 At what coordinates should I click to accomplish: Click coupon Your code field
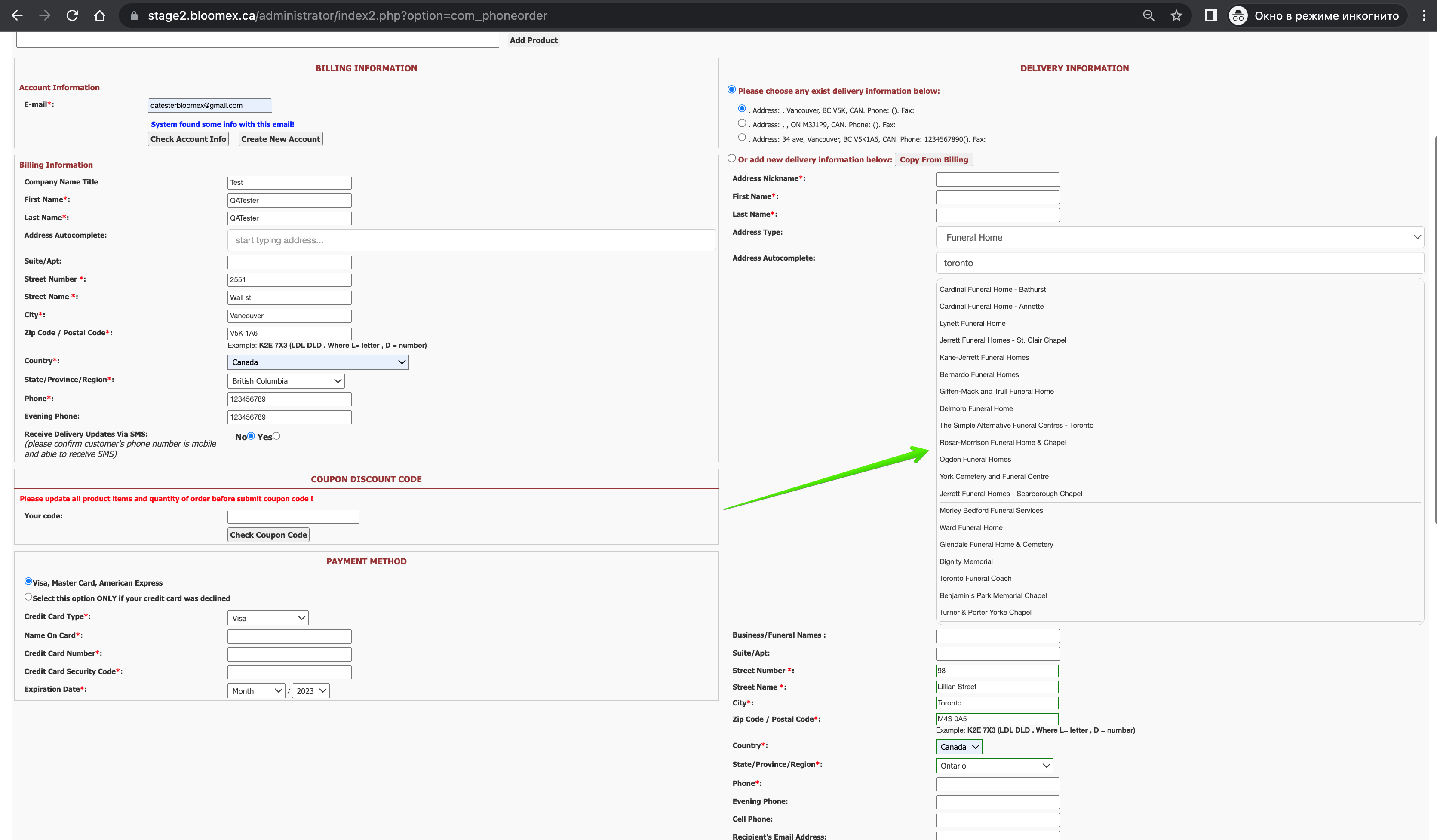[293, 517]
